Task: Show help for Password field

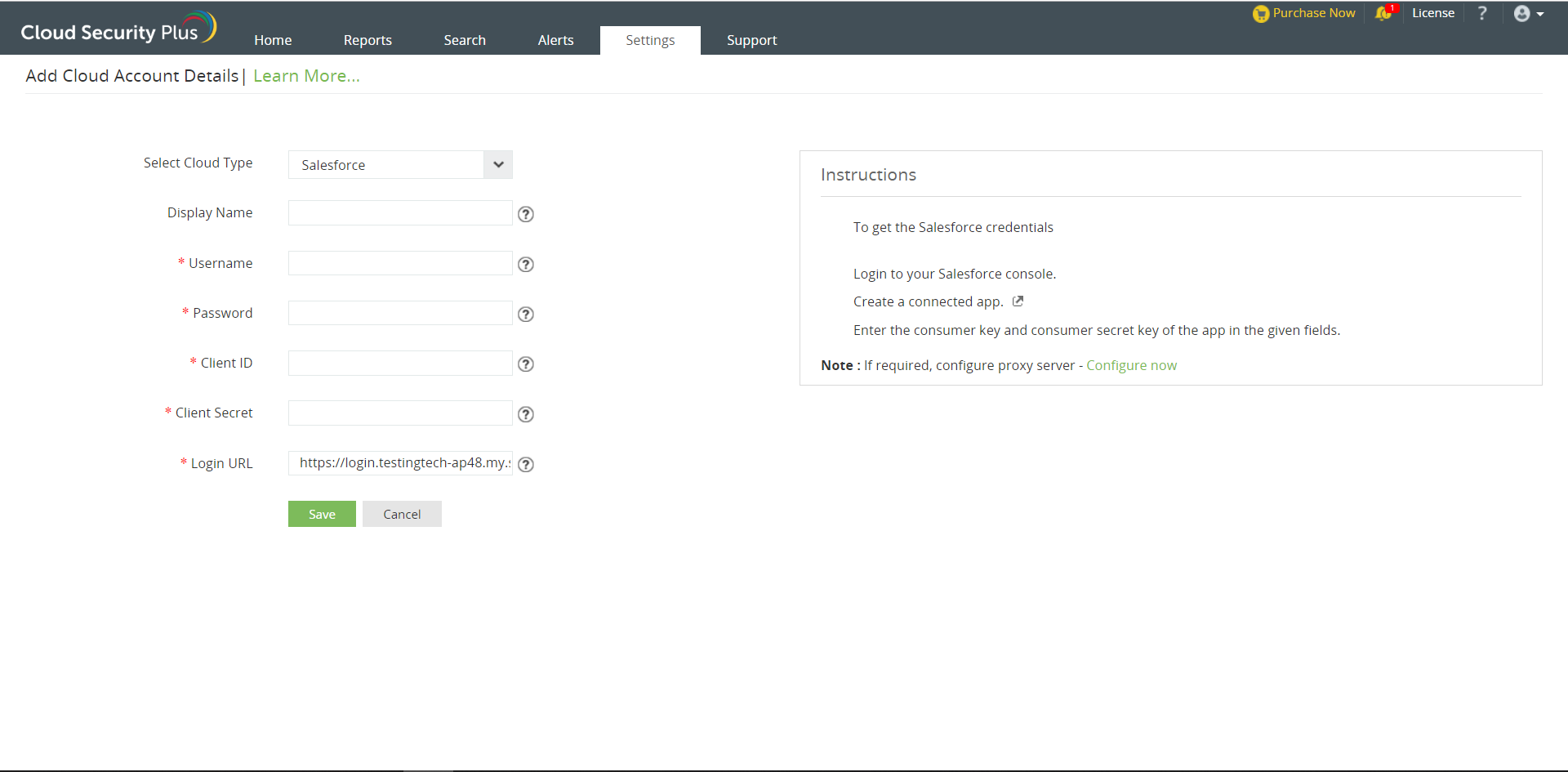Action: 526,315
